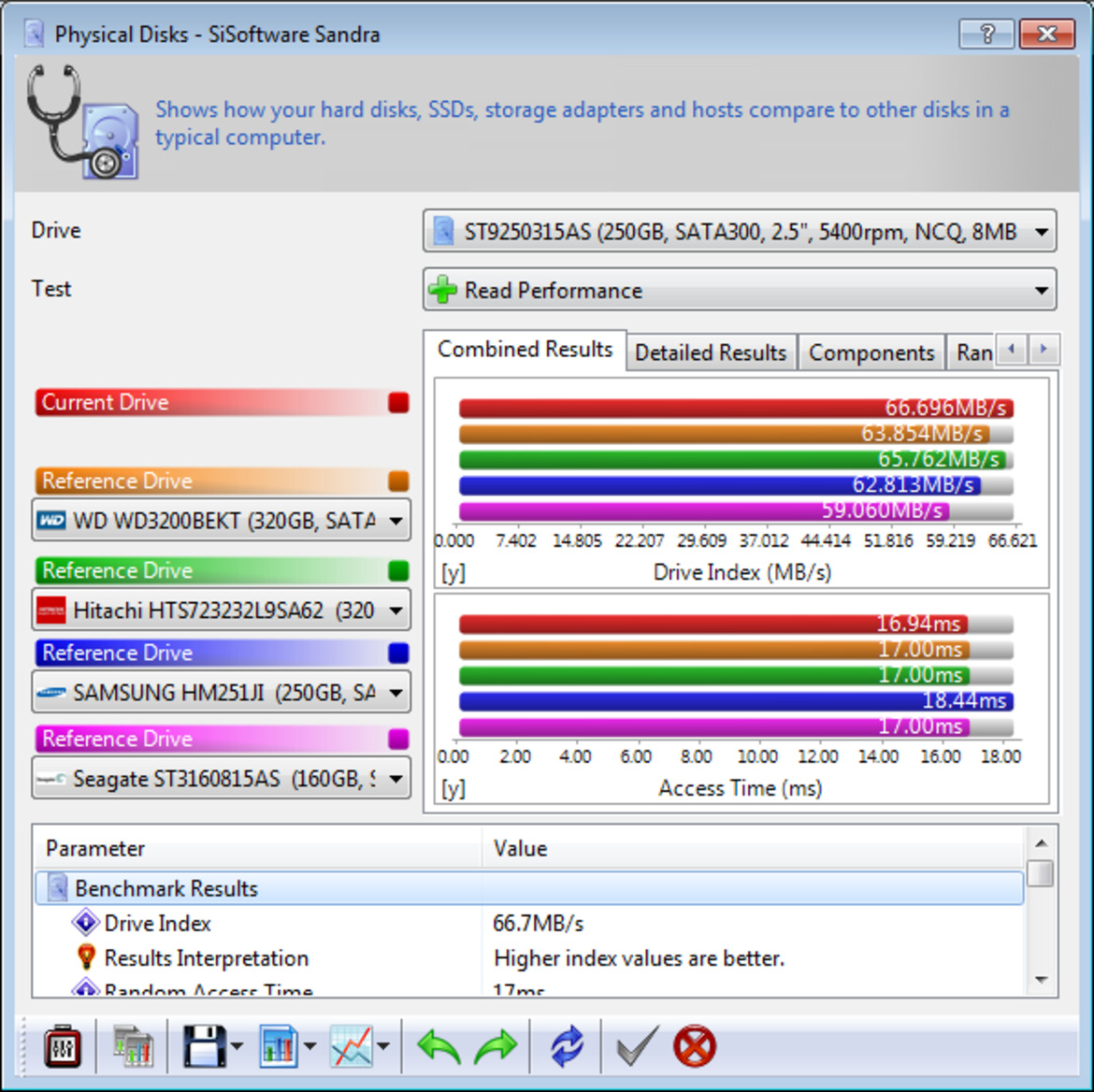Click the line graph icon
Screen dimensions: 1094x1092
click(352, 1046)
